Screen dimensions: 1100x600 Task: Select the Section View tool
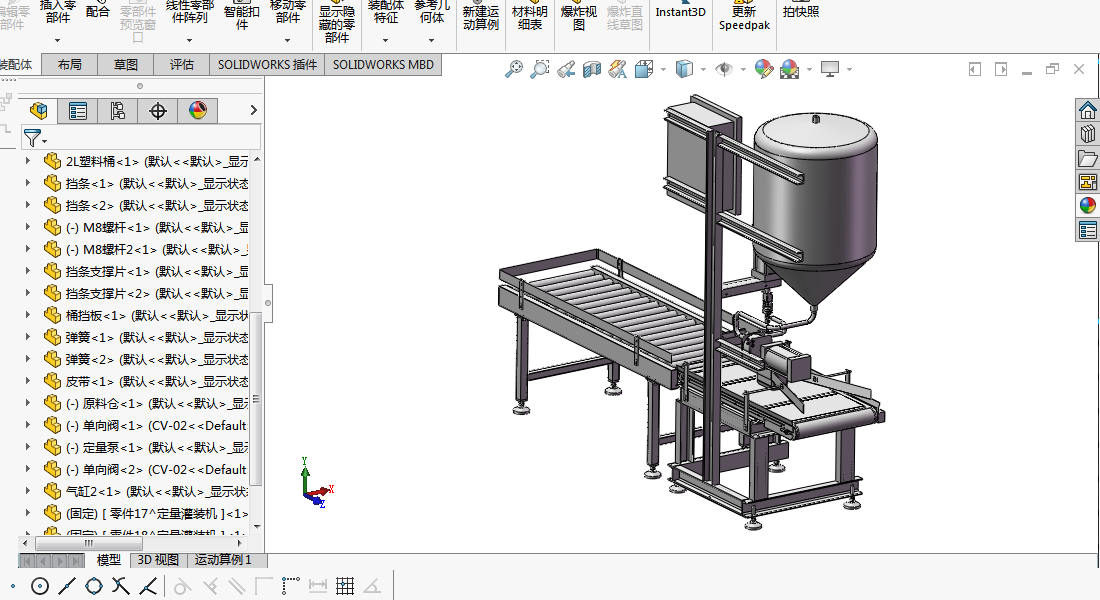tap(592, 69)
